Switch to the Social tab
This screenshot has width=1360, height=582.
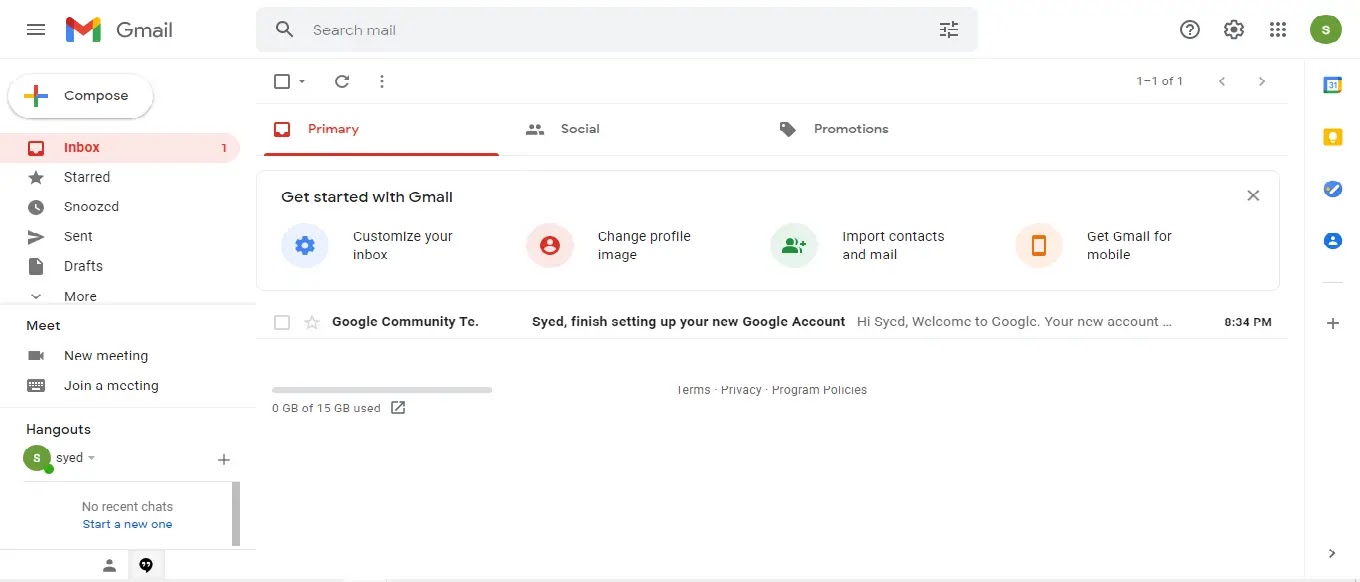(x=636, y=129)
